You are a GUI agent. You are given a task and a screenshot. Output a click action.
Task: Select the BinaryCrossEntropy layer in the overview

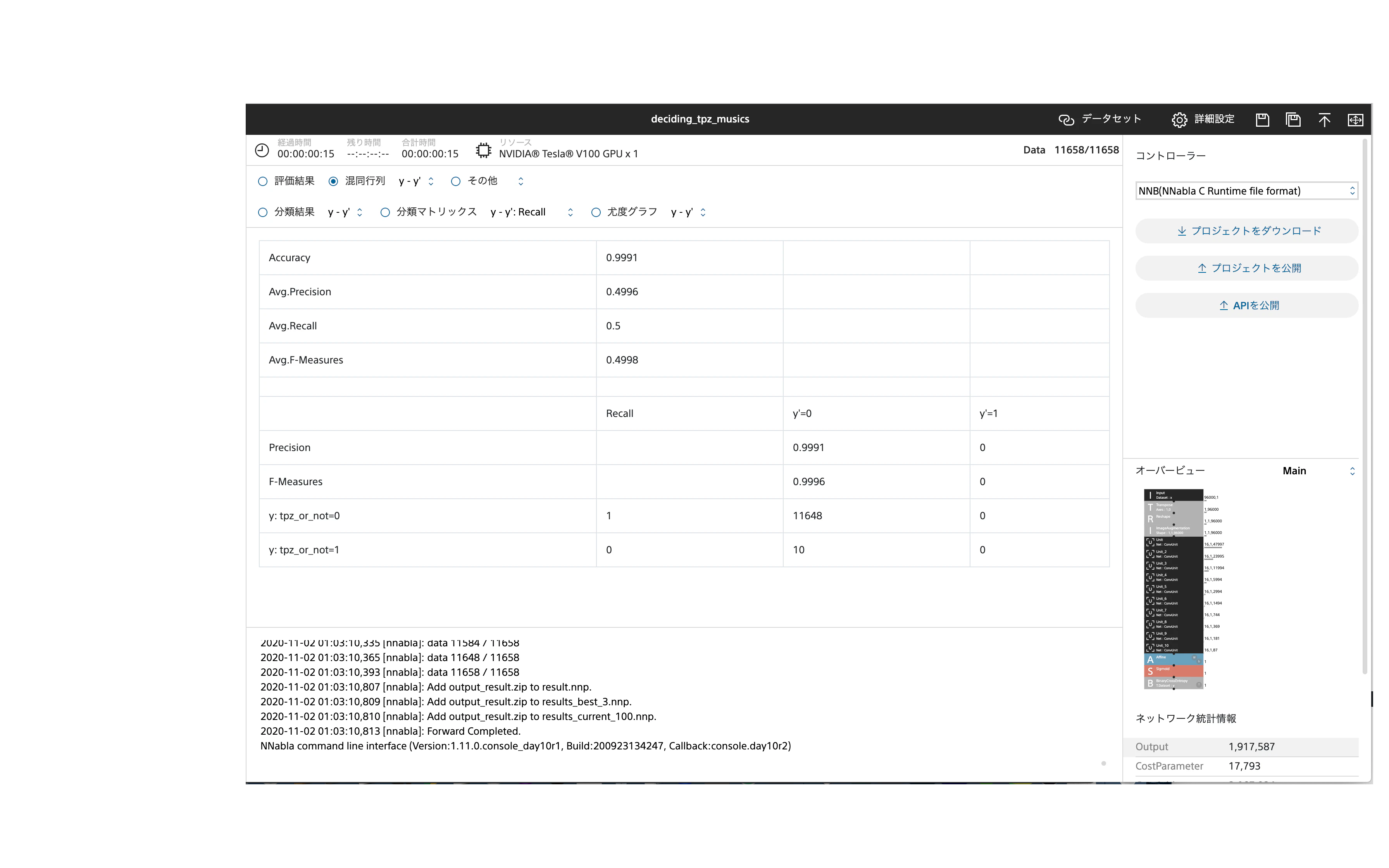1173,683
